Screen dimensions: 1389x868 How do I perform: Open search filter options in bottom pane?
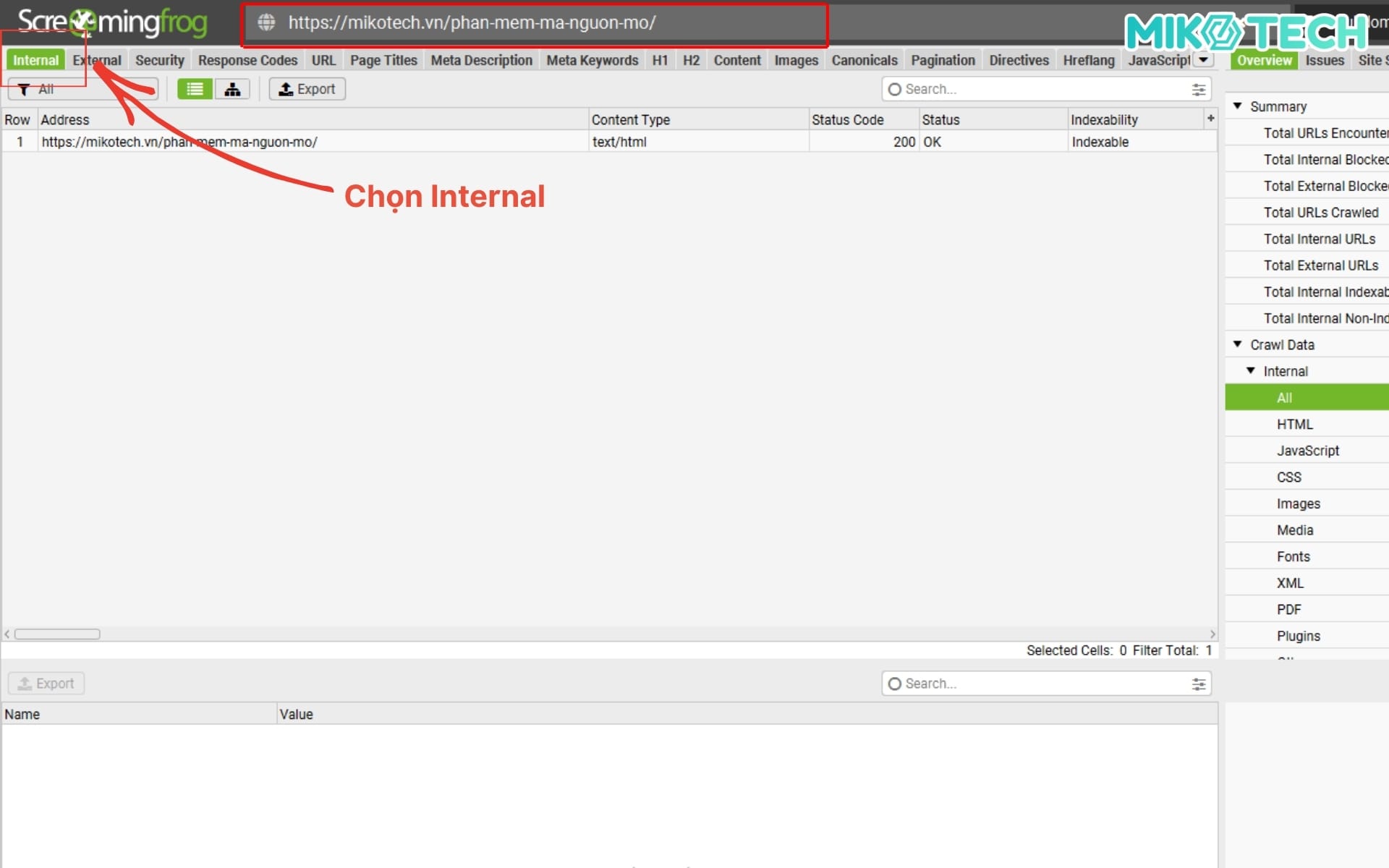click(1199, 683)
